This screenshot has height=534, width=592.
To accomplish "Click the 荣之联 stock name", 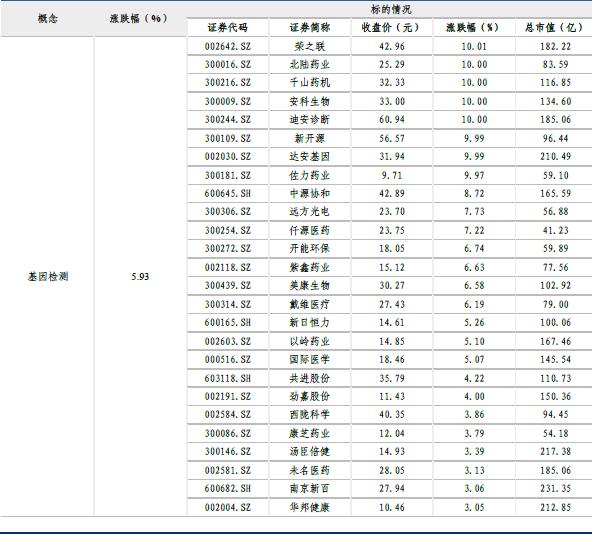I will pyautogui.click(x=310, y=46).
